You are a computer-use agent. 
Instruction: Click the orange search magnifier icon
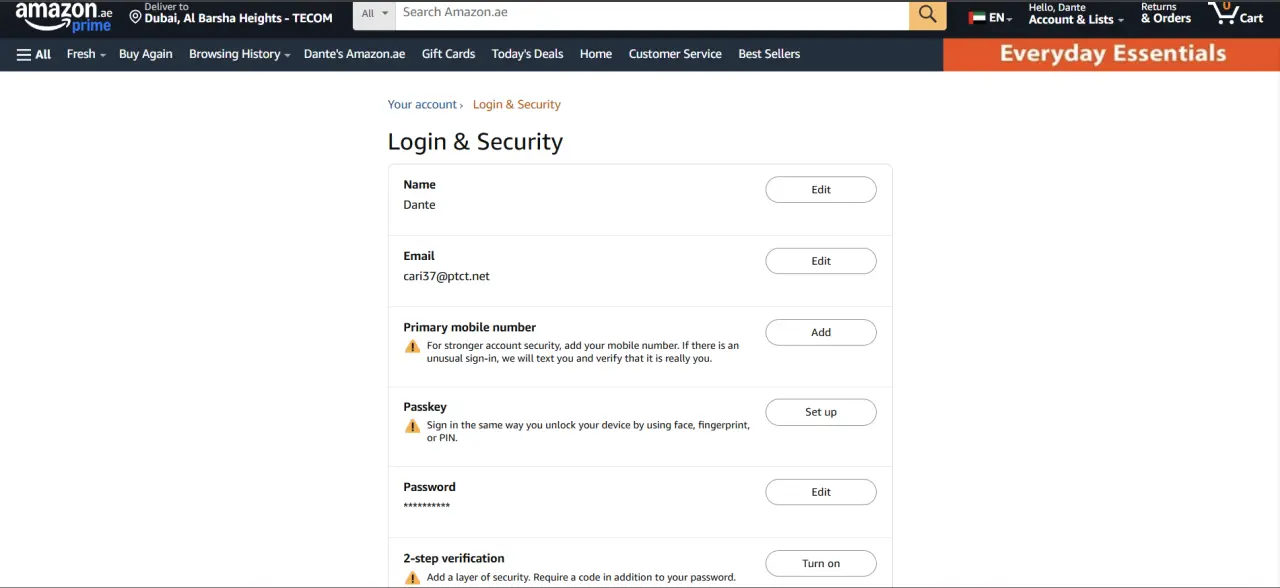[x=927, y=14]
